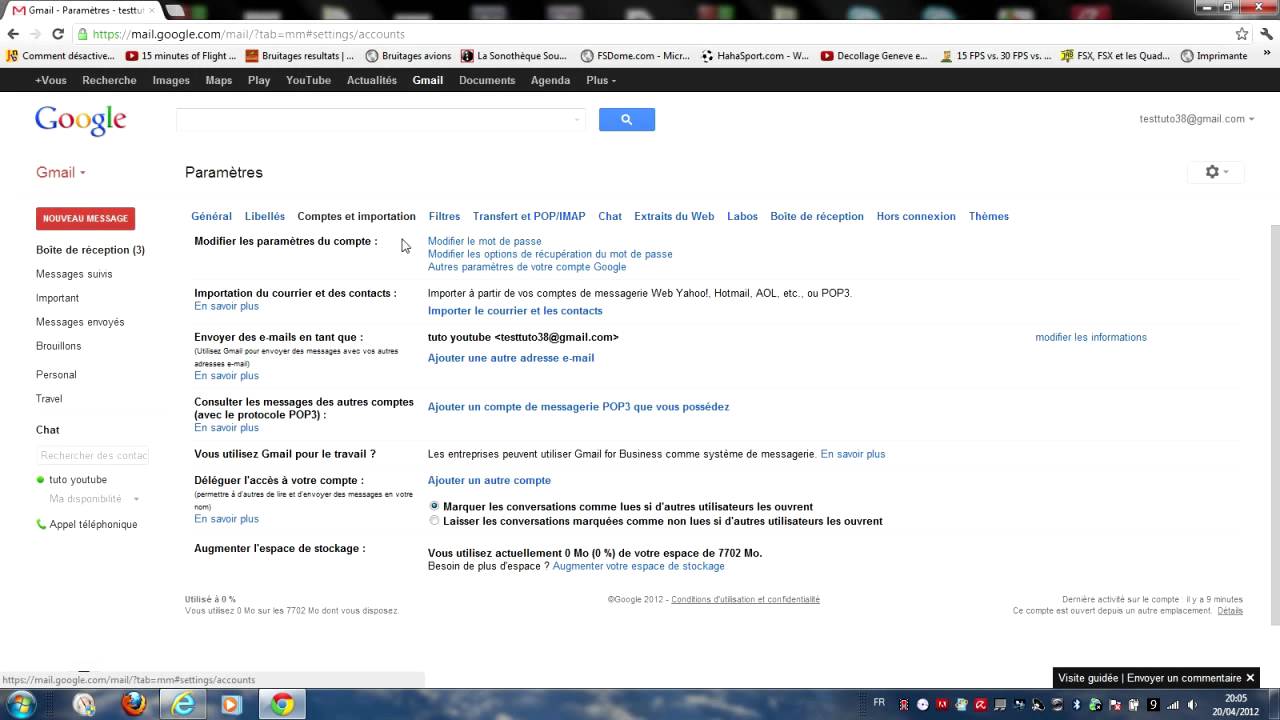1280x720 pixels.
Task: Open the 'FSDome.com' bookmark
Action: click(x=637, y=56)
